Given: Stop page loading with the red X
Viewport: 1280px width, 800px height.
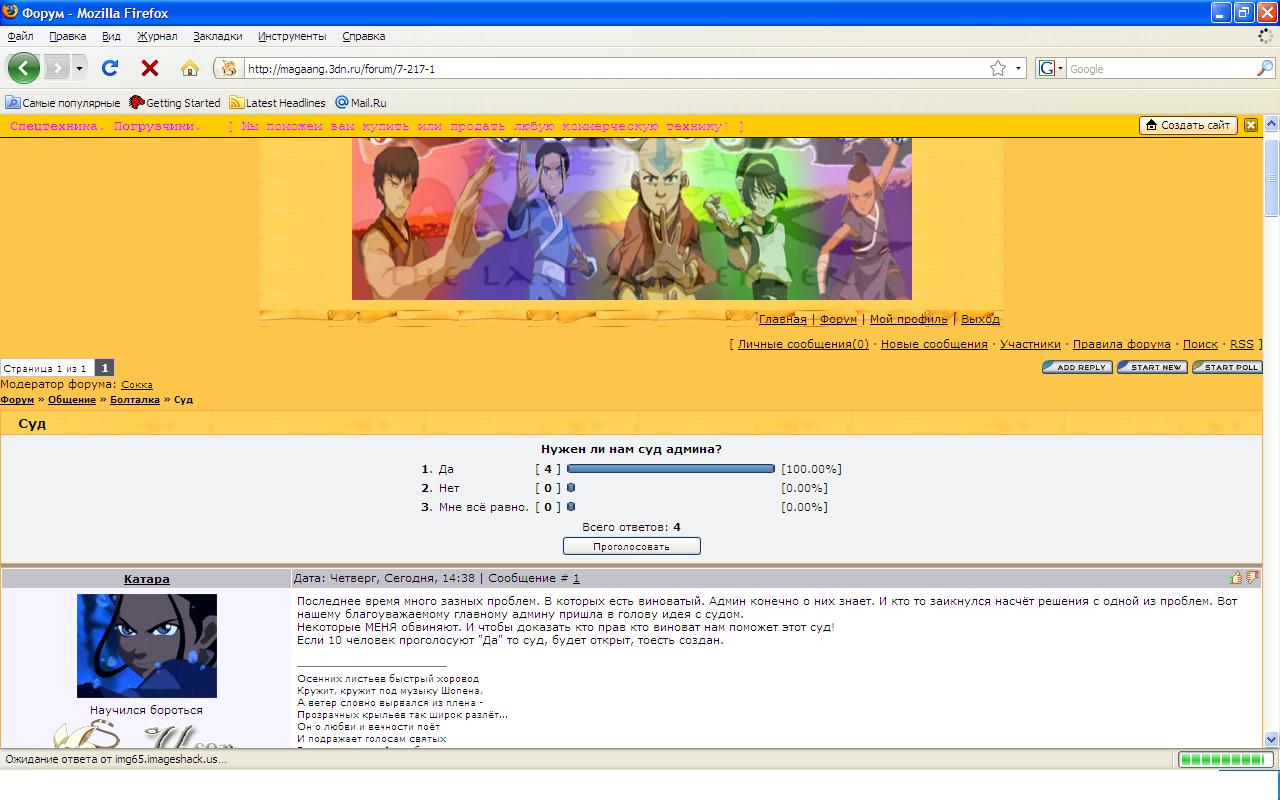Looking at the screenshot, I should (x=150, y=68).
